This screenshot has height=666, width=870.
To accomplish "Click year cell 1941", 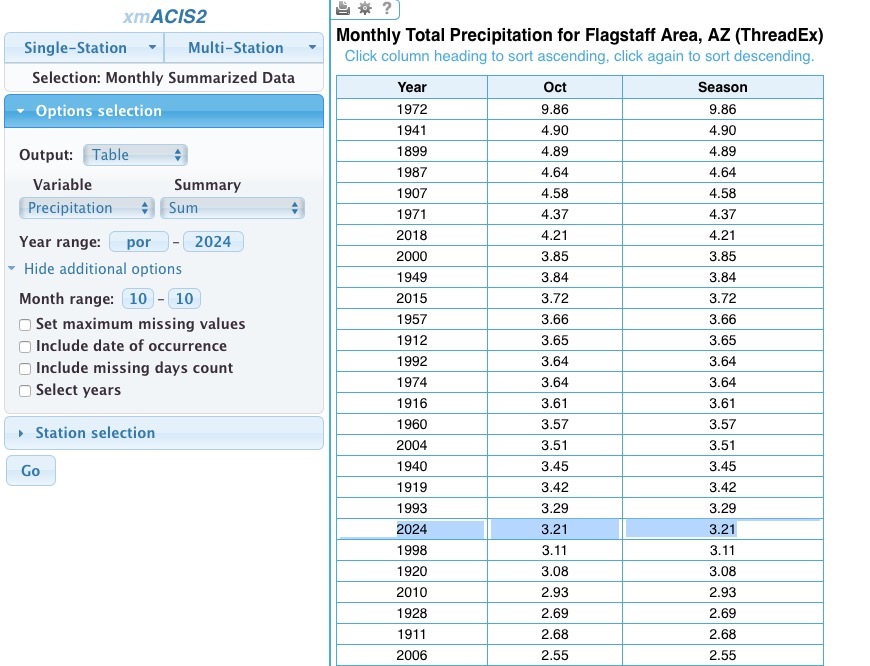I will click(412, 130).
